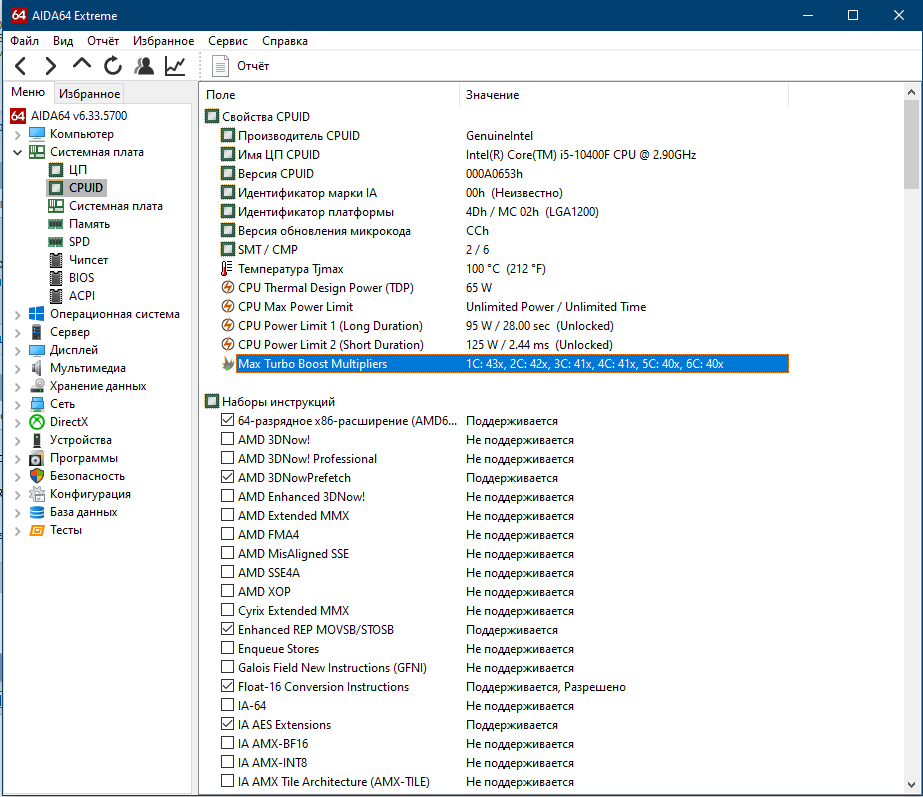This screenshot has height=797, width=923.
Task: Open the Память tree item
Action: tap(89, 224)
